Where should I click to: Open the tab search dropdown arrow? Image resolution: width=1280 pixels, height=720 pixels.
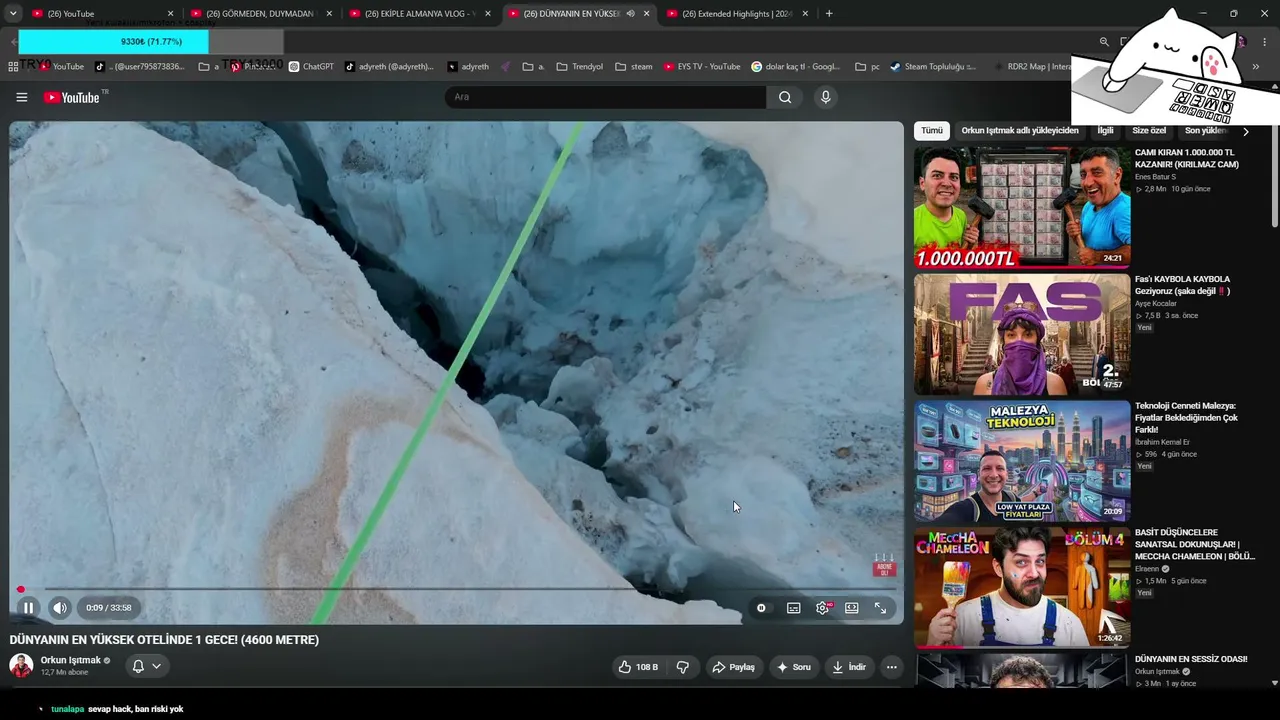[x=13, y=14]
